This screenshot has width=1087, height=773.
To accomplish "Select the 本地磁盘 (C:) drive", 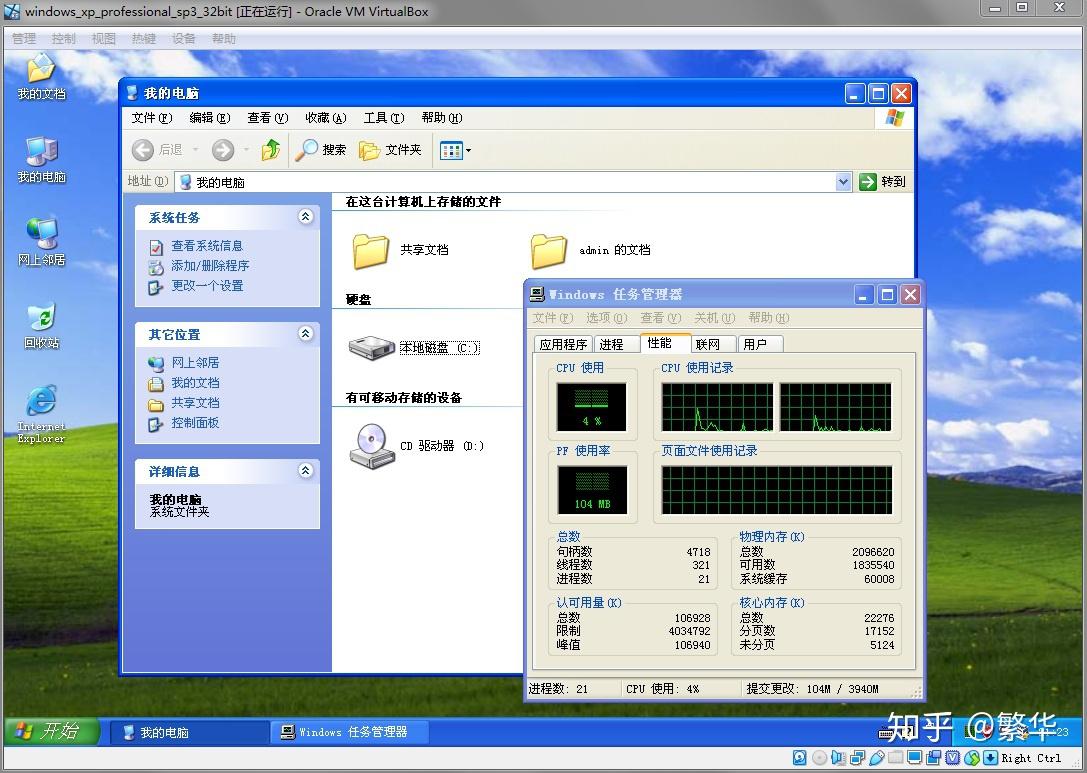I will (x=414, y=347).
